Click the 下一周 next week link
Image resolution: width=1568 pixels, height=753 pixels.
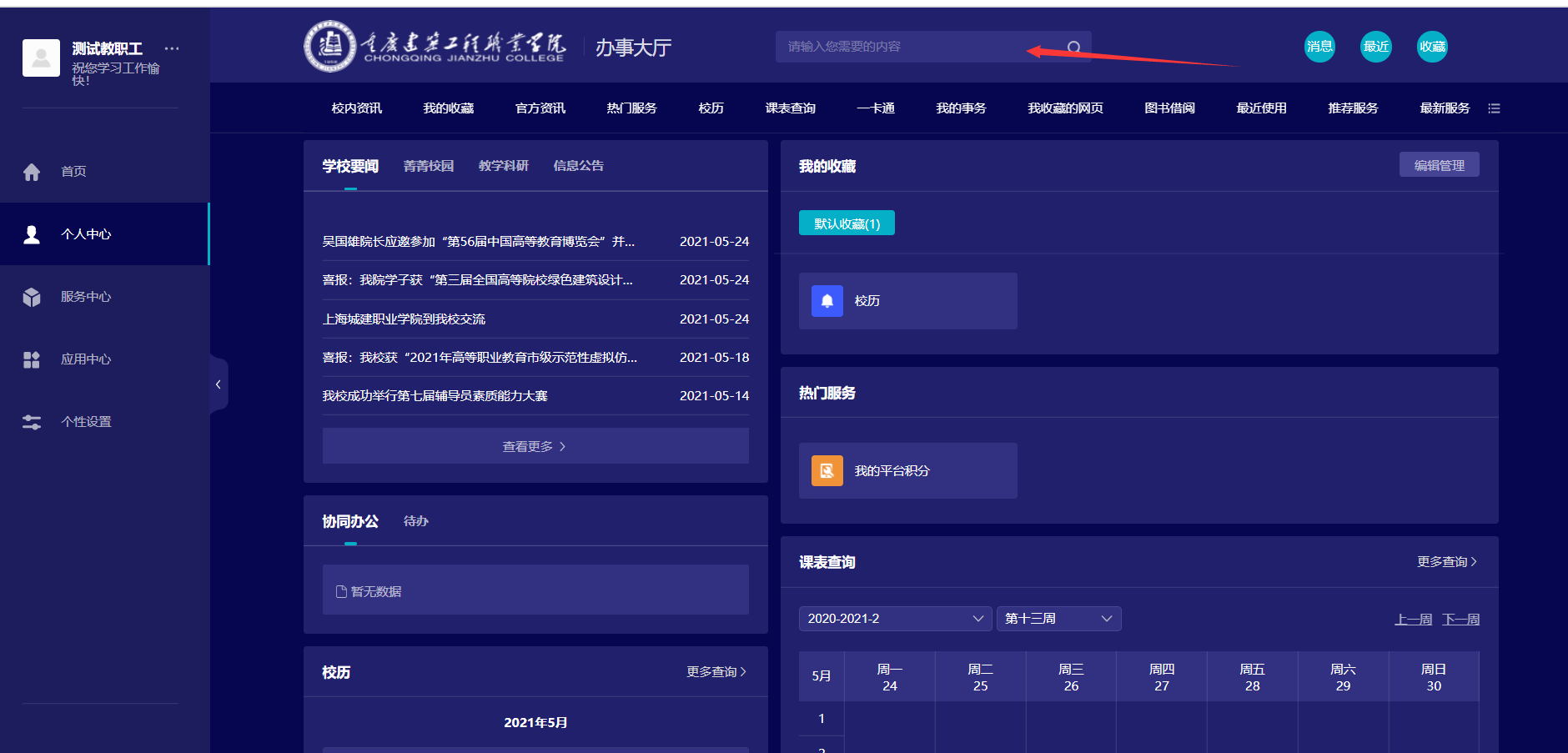click(1460, 620)
